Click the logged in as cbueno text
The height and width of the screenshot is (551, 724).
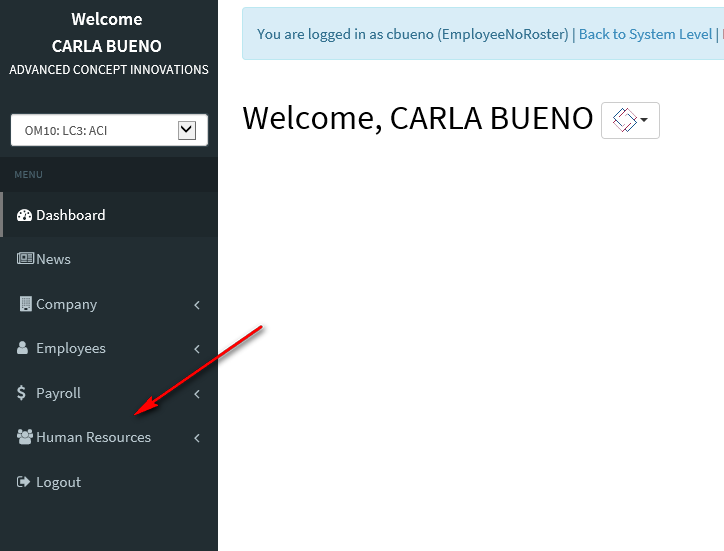coord(413,34)
